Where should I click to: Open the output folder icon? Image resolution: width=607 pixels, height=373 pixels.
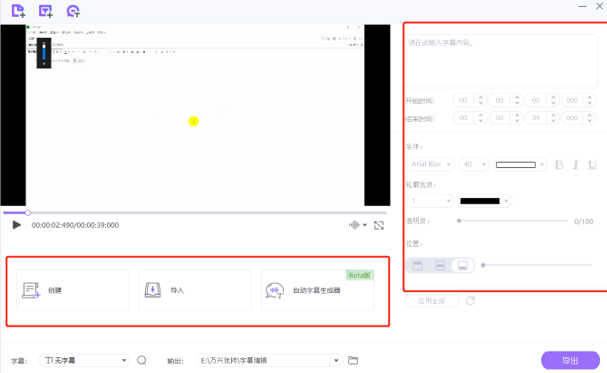tap(353, 360)
